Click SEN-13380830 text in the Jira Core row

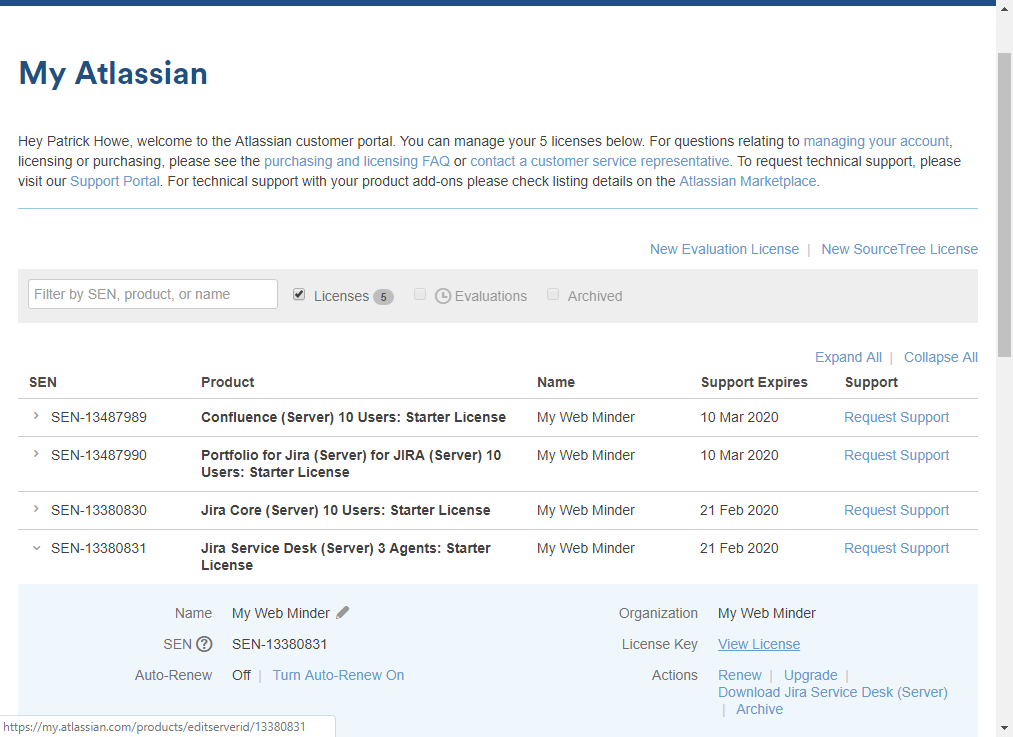click(x=99, y=510)
